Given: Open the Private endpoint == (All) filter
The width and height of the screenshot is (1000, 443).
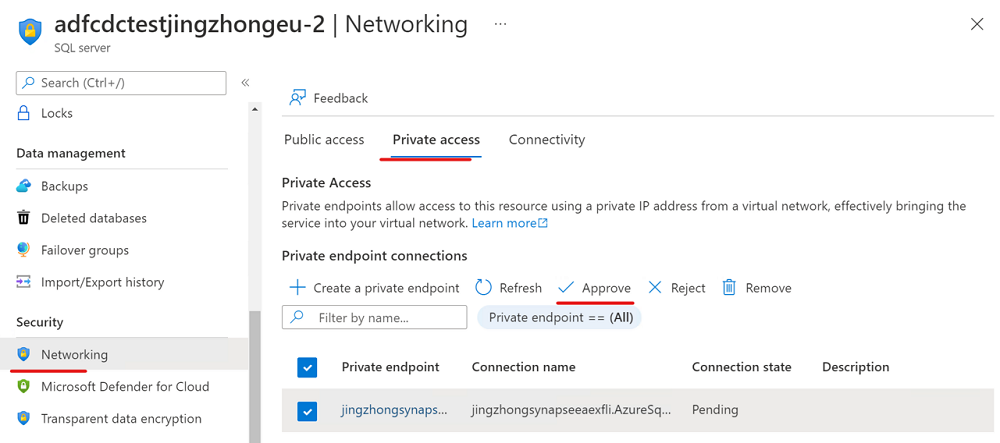Looking at the screenshot, I should (559, 317).
